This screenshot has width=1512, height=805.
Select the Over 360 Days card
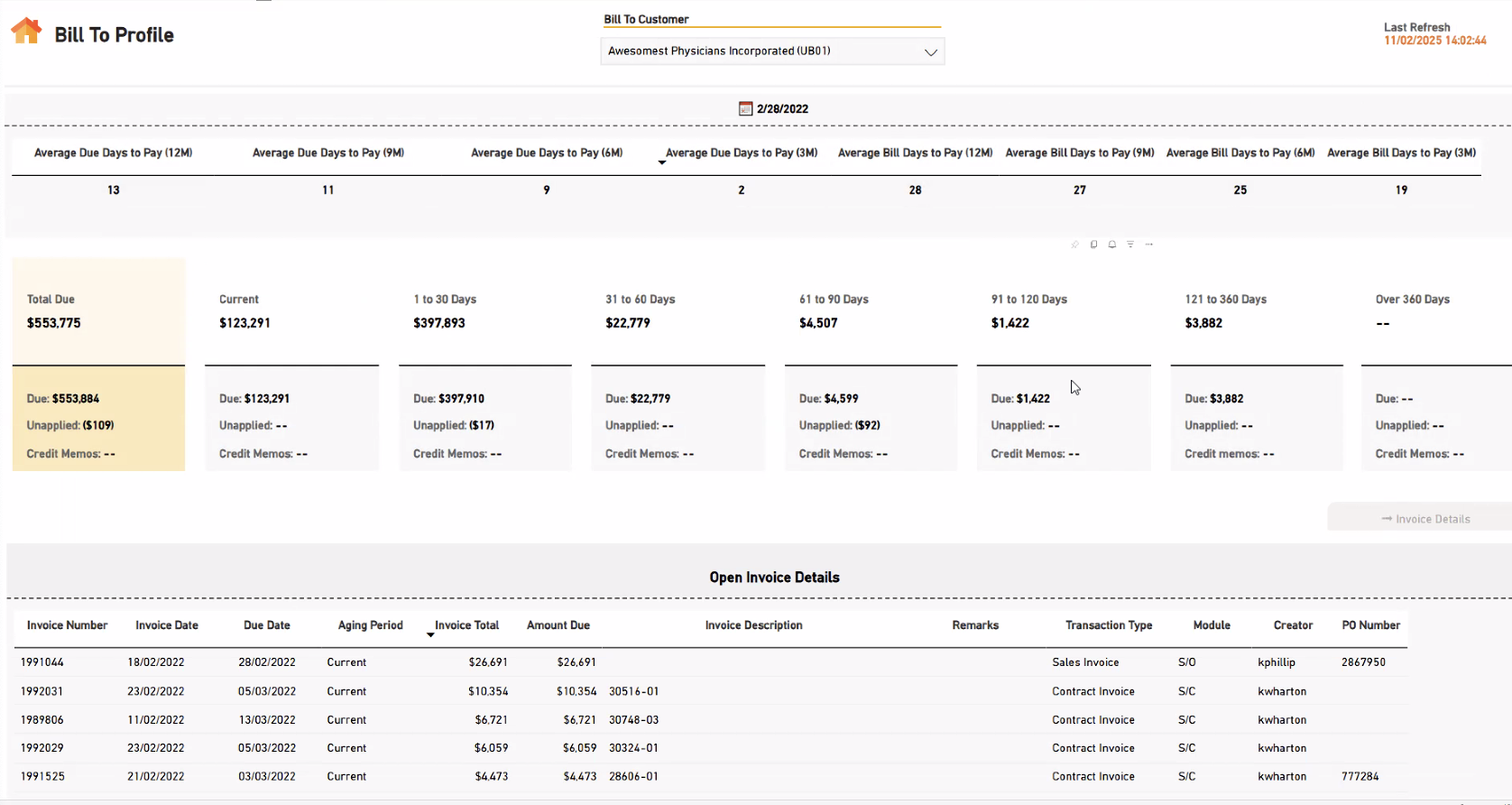[x=1436, y=365]
